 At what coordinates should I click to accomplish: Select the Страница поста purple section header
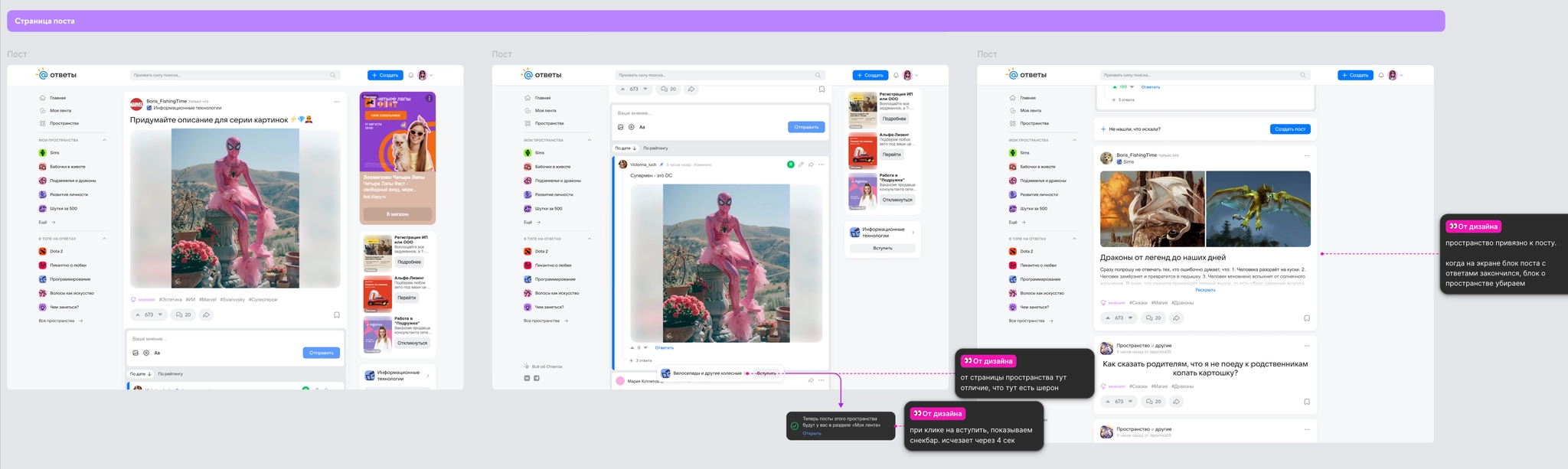726,21
